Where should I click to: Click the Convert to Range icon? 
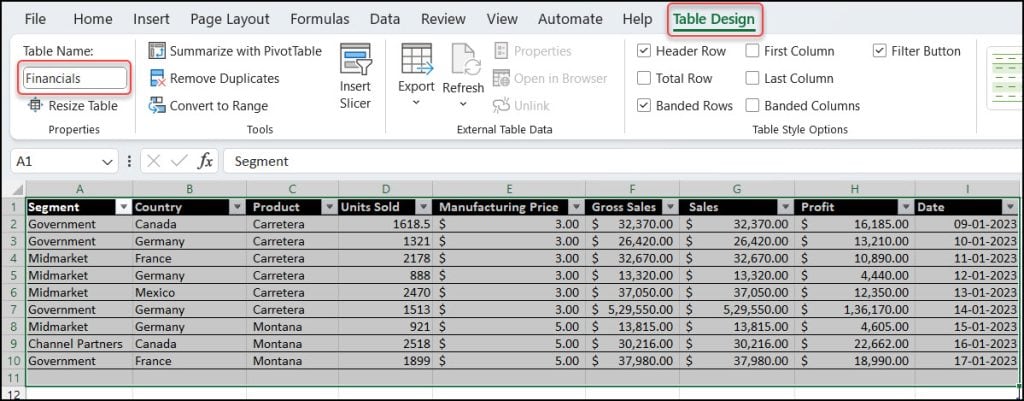coord(157,106)
